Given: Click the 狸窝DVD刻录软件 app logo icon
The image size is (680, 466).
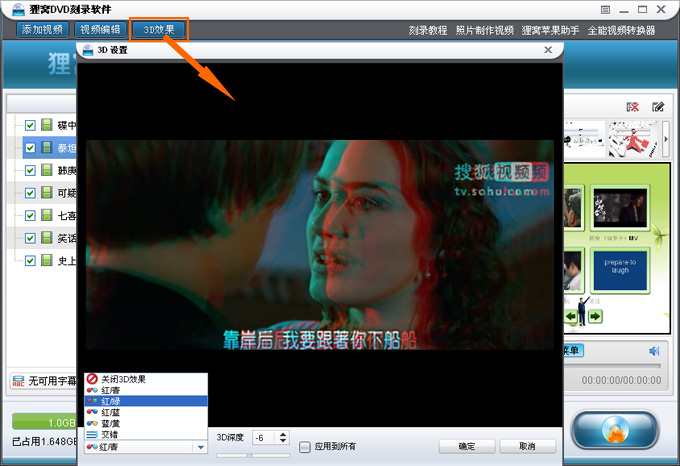Looking at the screenshot, I should 18,9.
